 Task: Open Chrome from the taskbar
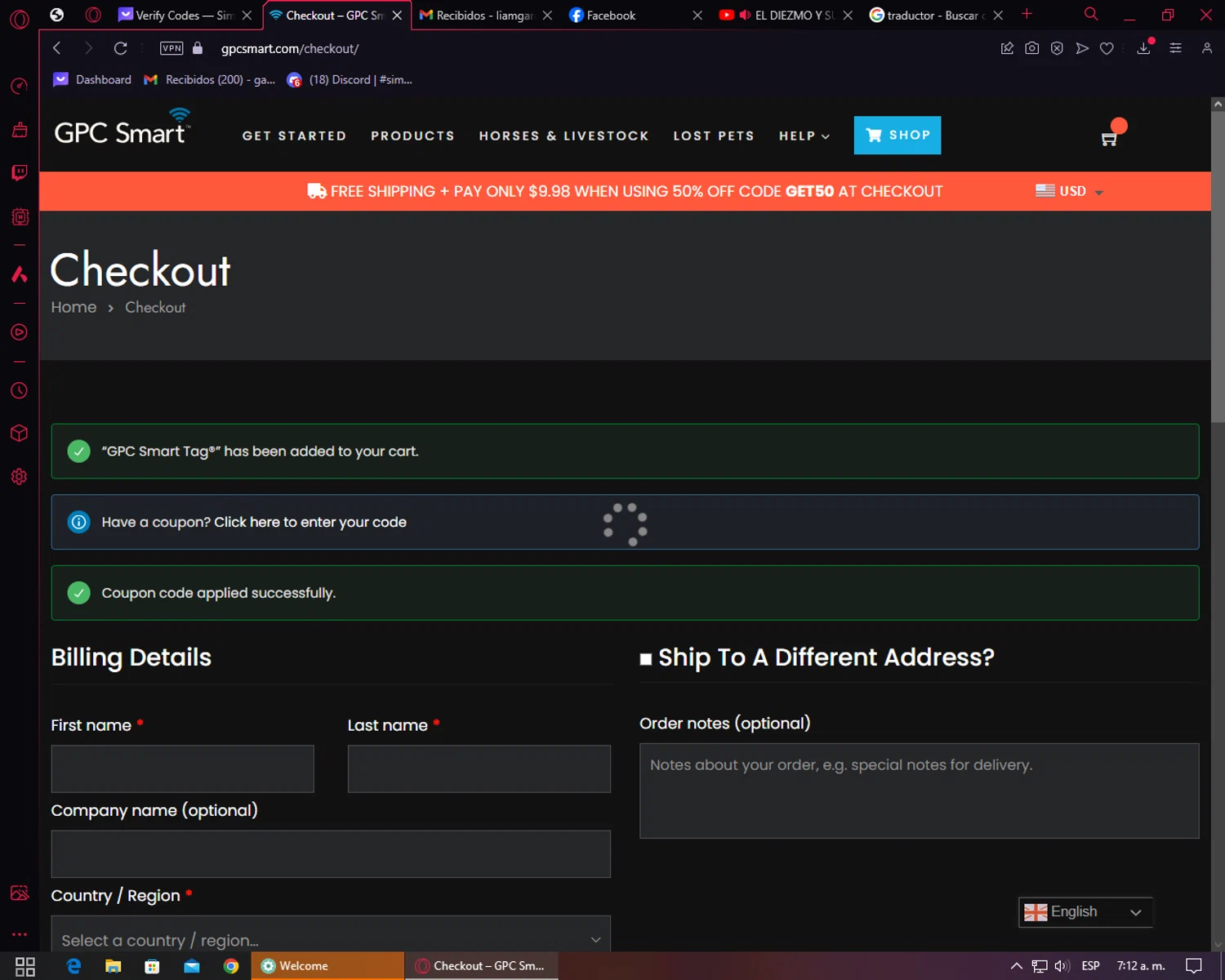coord(231,966)
